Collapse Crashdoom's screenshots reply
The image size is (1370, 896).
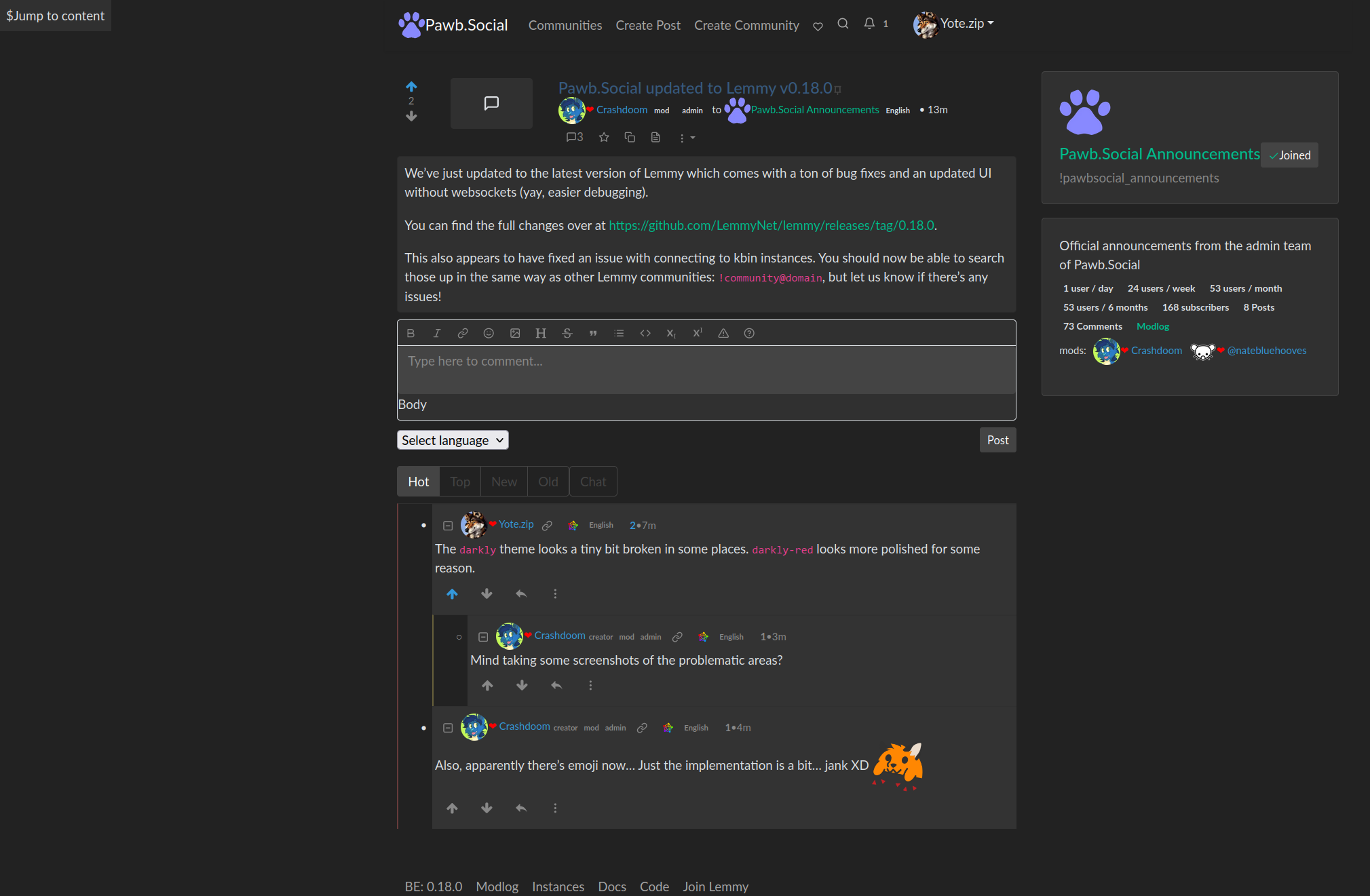(x=483, y=637)
